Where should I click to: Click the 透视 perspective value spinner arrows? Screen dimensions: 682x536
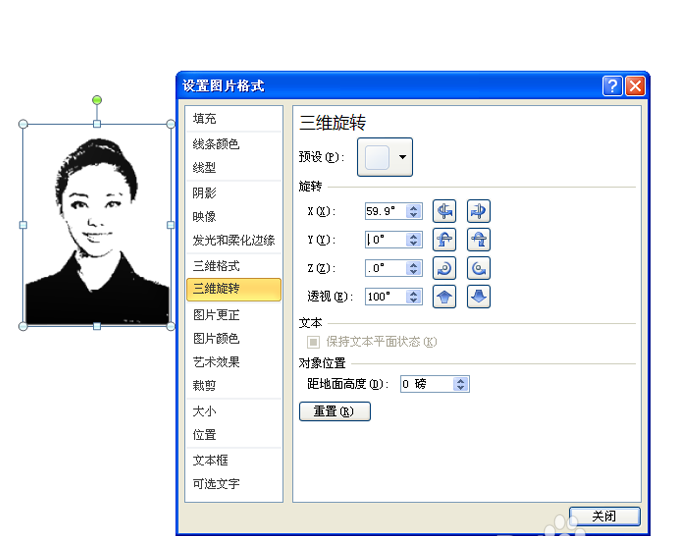click(414, 297)
